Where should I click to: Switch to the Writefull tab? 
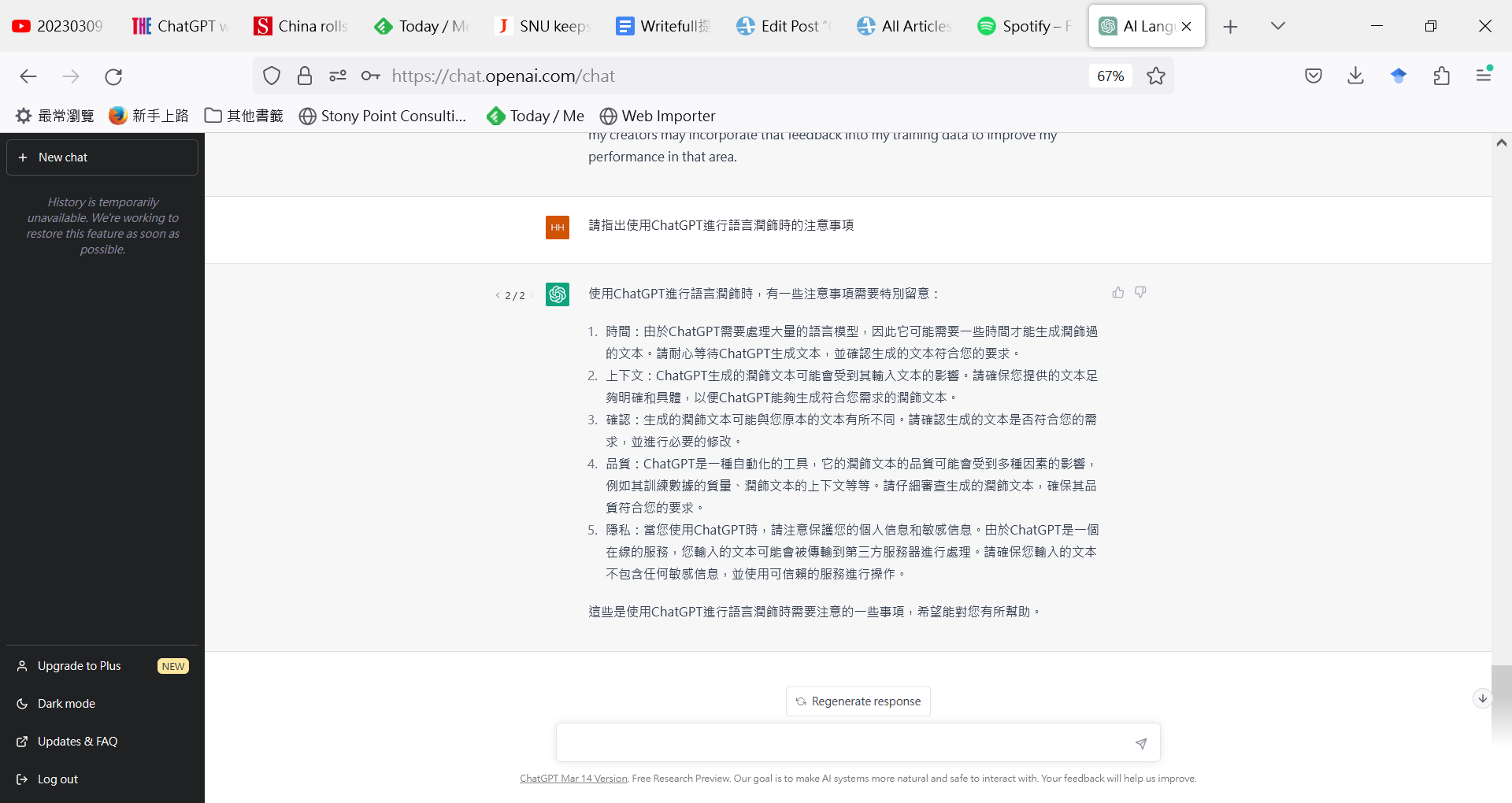point(663,26)
